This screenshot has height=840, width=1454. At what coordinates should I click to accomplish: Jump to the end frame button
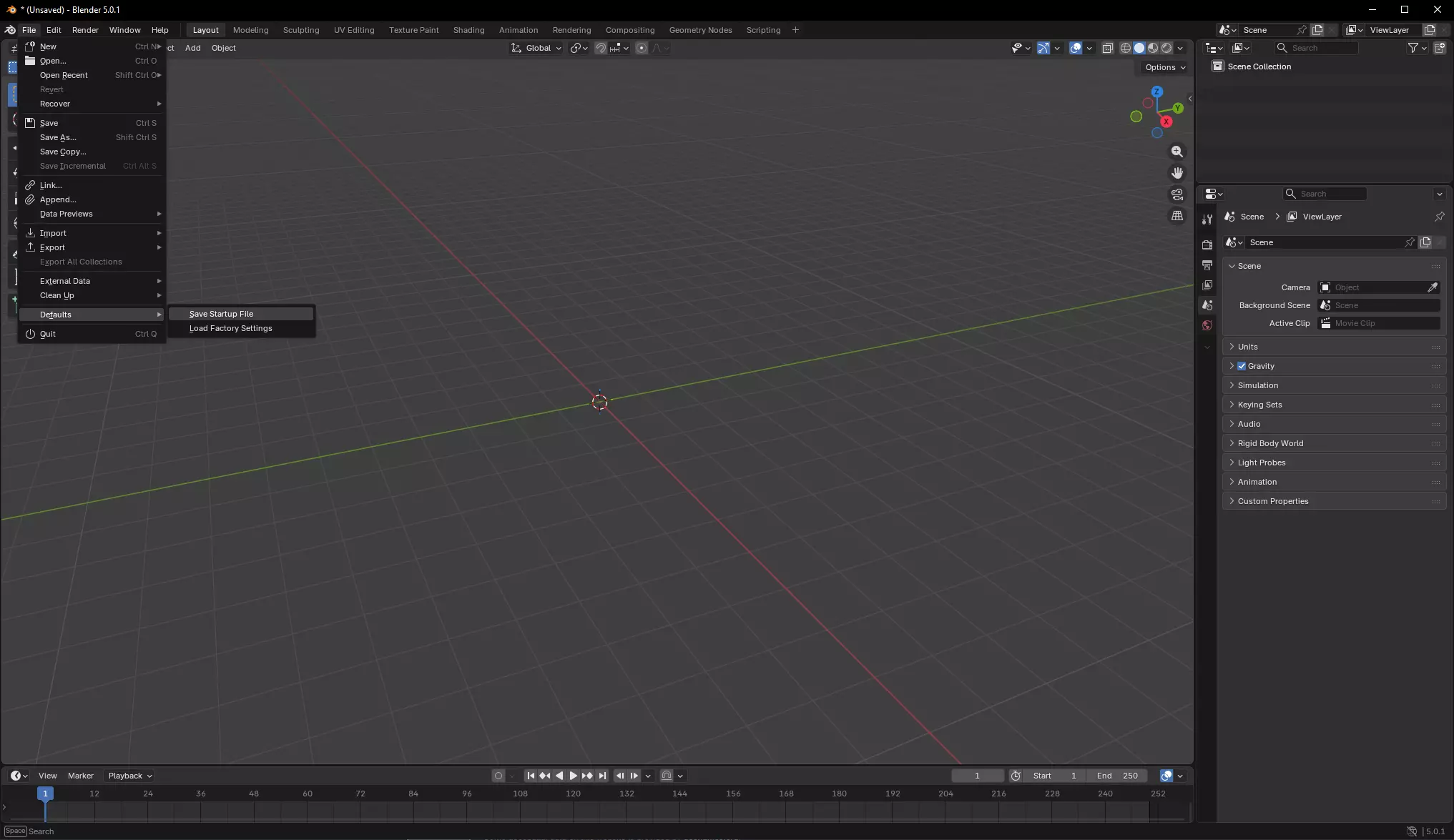[602, 776]
